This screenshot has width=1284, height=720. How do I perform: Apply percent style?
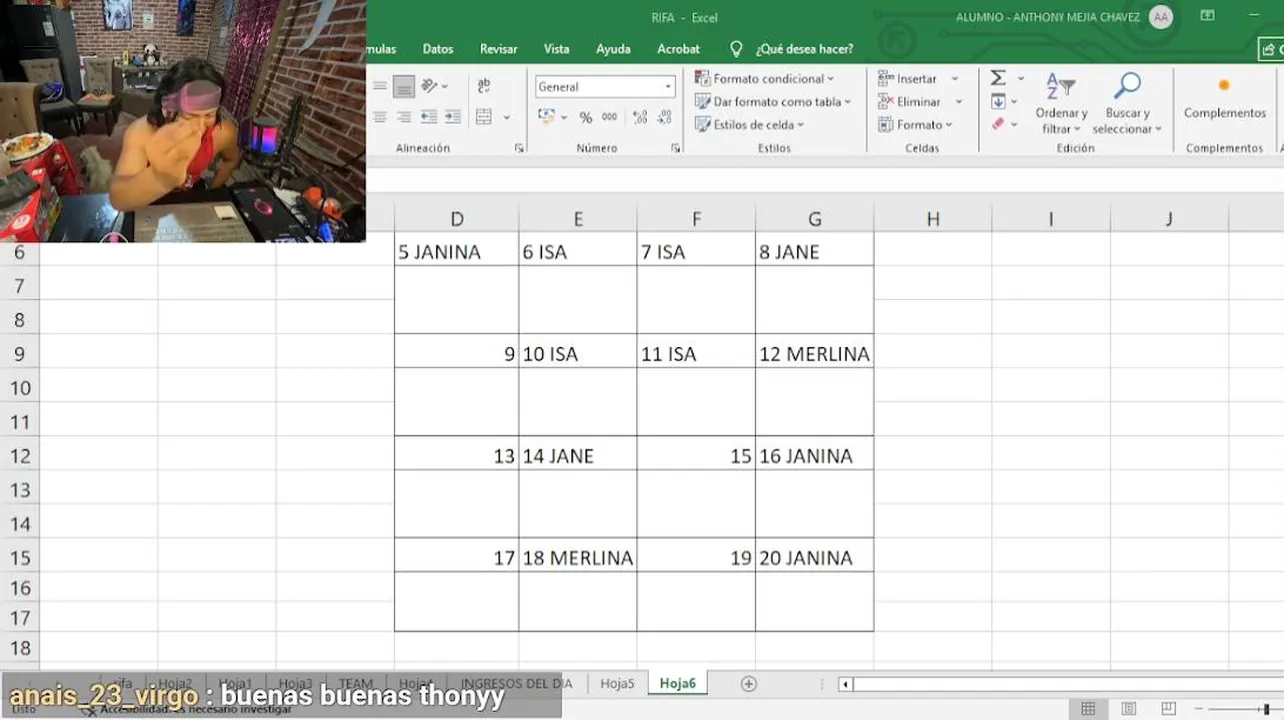586,118
